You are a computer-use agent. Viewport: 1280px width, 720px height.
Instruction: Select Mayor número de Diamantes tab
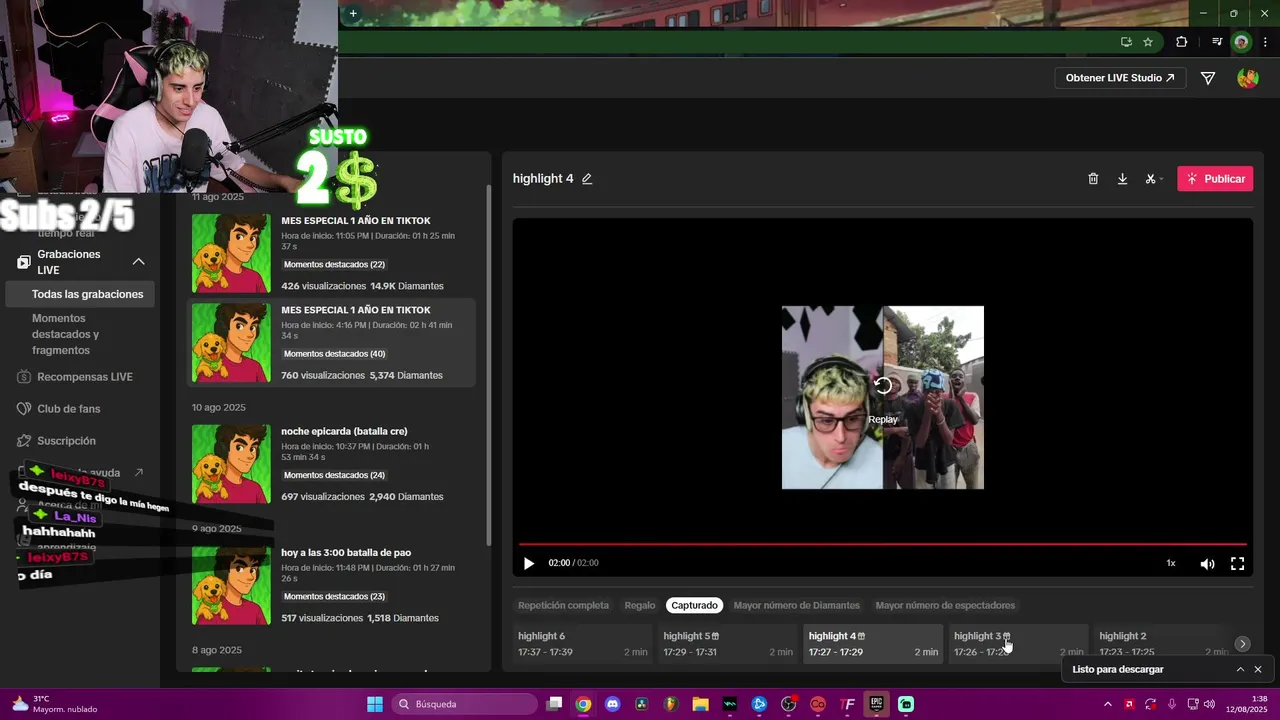click(796, 605)
